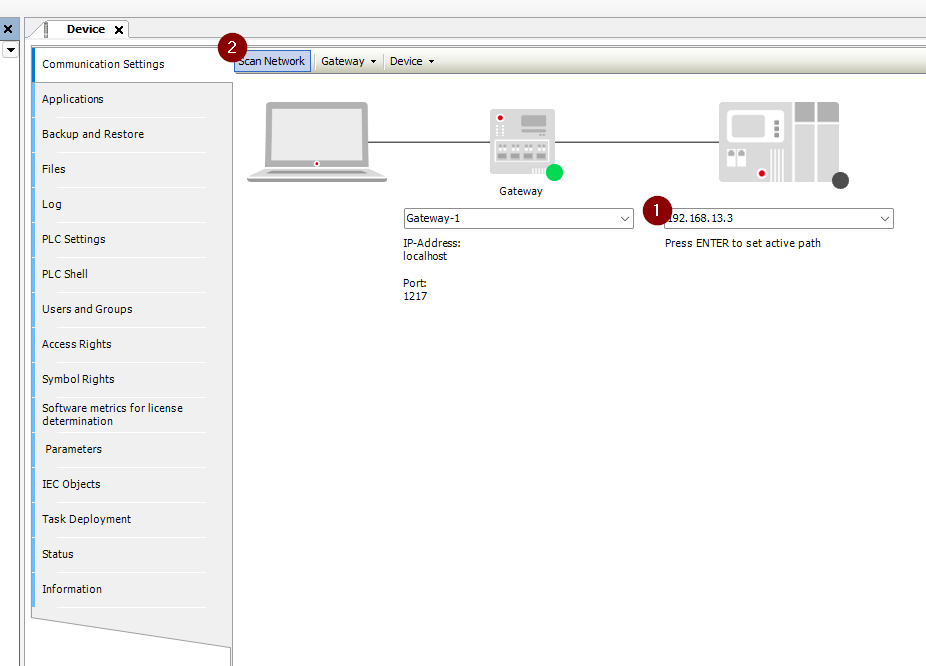
Task: Click the green gateway status indicator
Action: 555,172
